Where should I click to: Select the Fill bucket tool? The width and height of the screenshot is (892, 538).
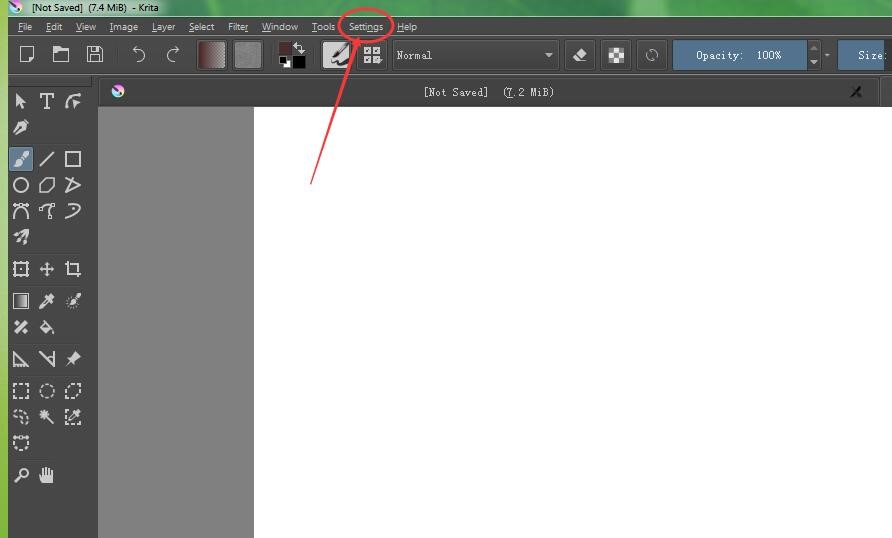click(47, 327)
